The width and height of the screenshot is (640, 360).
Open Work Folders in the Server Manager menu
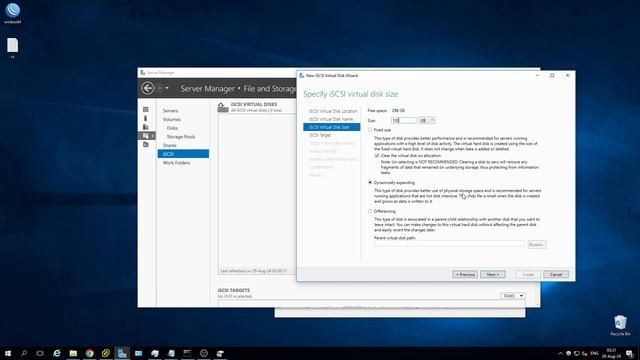pyautogui.click(x=176, y=162)
